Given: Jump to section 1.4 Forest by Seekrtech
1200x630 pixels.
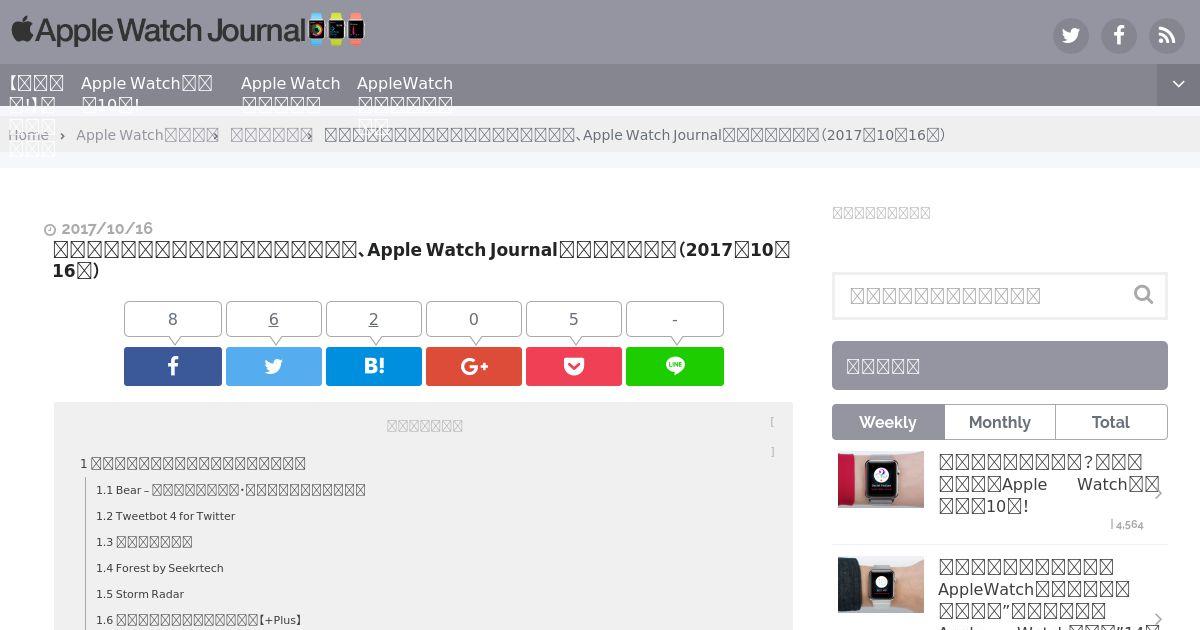Looking at the screenshot, I should pyautogui.click(x=160, y=568).
